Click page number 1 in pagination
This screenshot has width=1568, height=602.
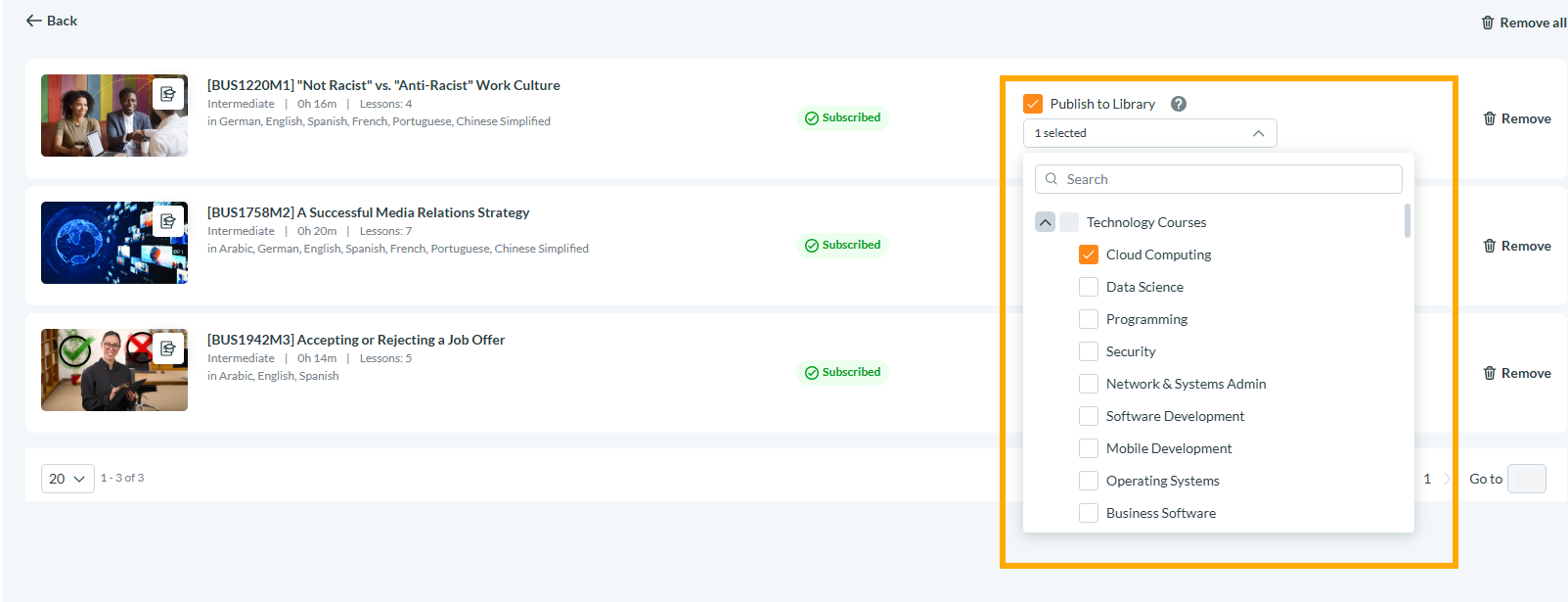(x=1427, y=479)
